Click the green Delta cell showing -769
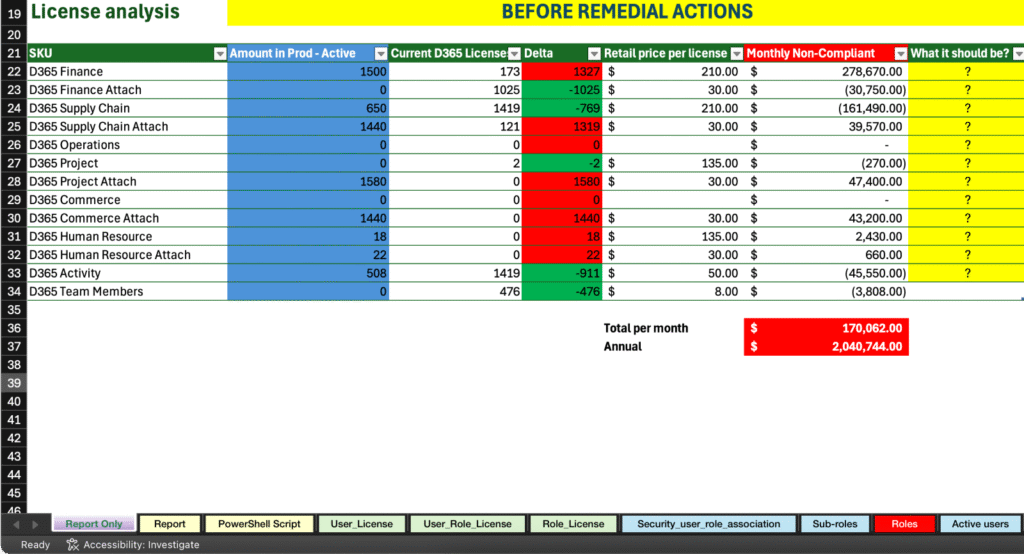 click(562, 108)
